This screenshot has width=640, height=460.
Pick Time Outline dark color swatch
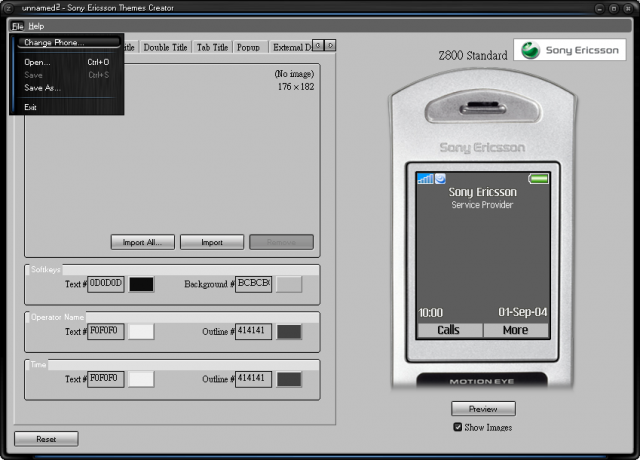coord(289,379)
